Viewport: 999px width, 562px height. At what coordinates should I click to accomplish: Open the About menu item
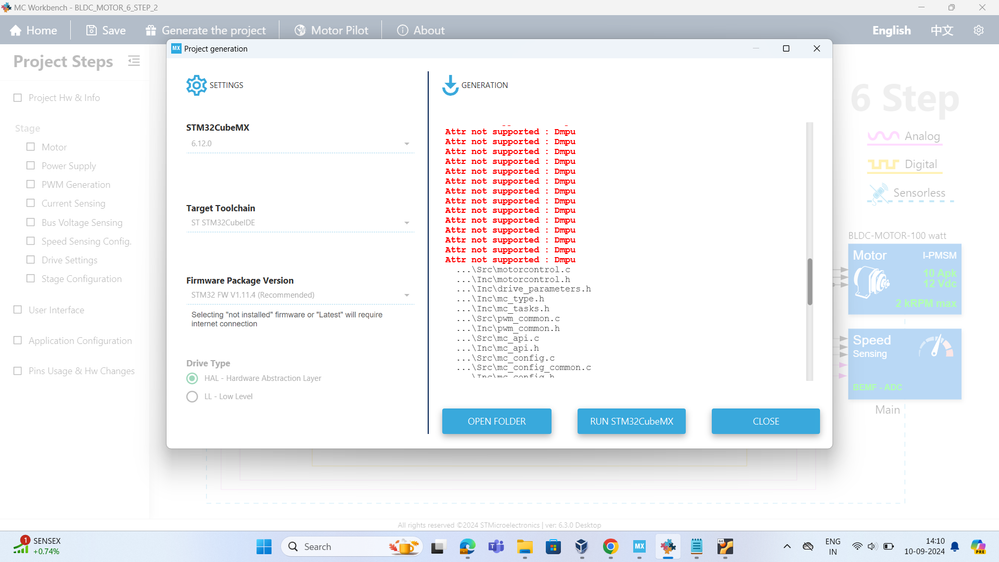point(420,31)
